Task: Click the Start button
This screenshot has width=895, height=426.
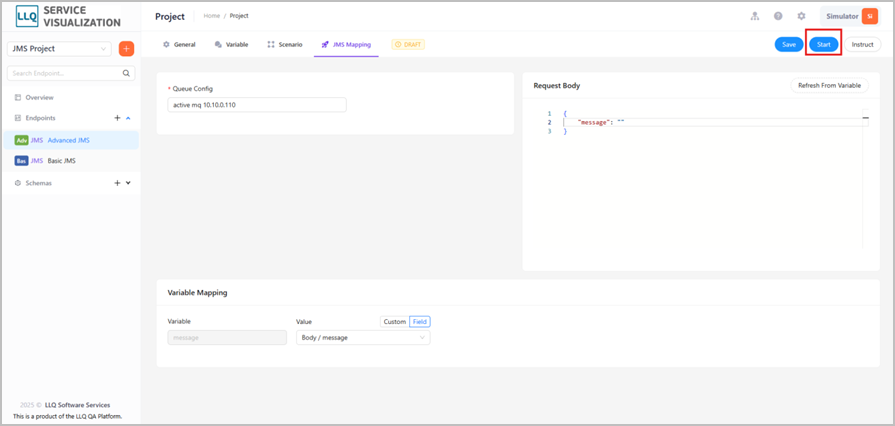Action: click(x=824, y=45)
